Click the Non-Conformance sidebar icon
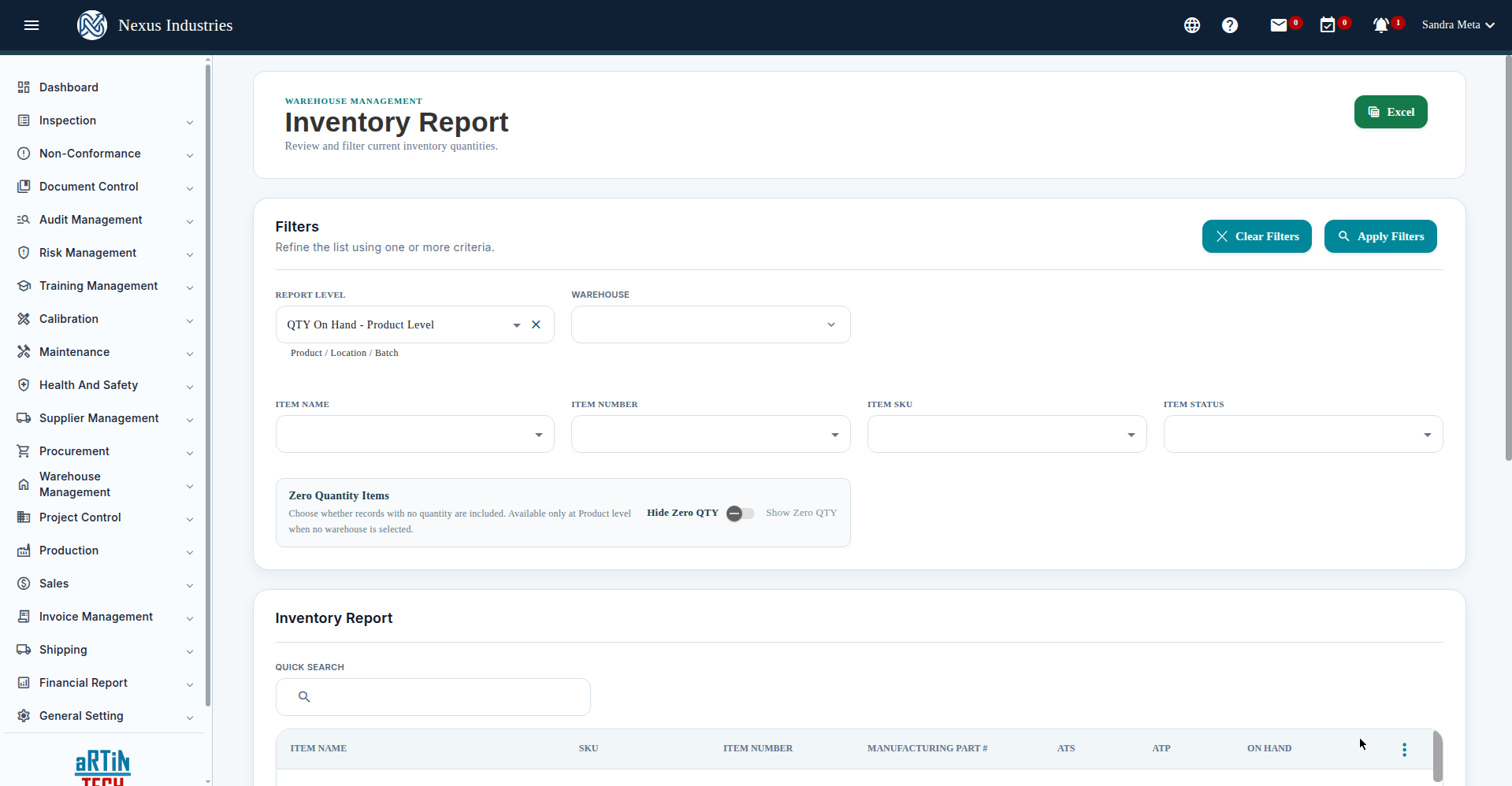The image size is (1512, 786). tap(24, 154)
